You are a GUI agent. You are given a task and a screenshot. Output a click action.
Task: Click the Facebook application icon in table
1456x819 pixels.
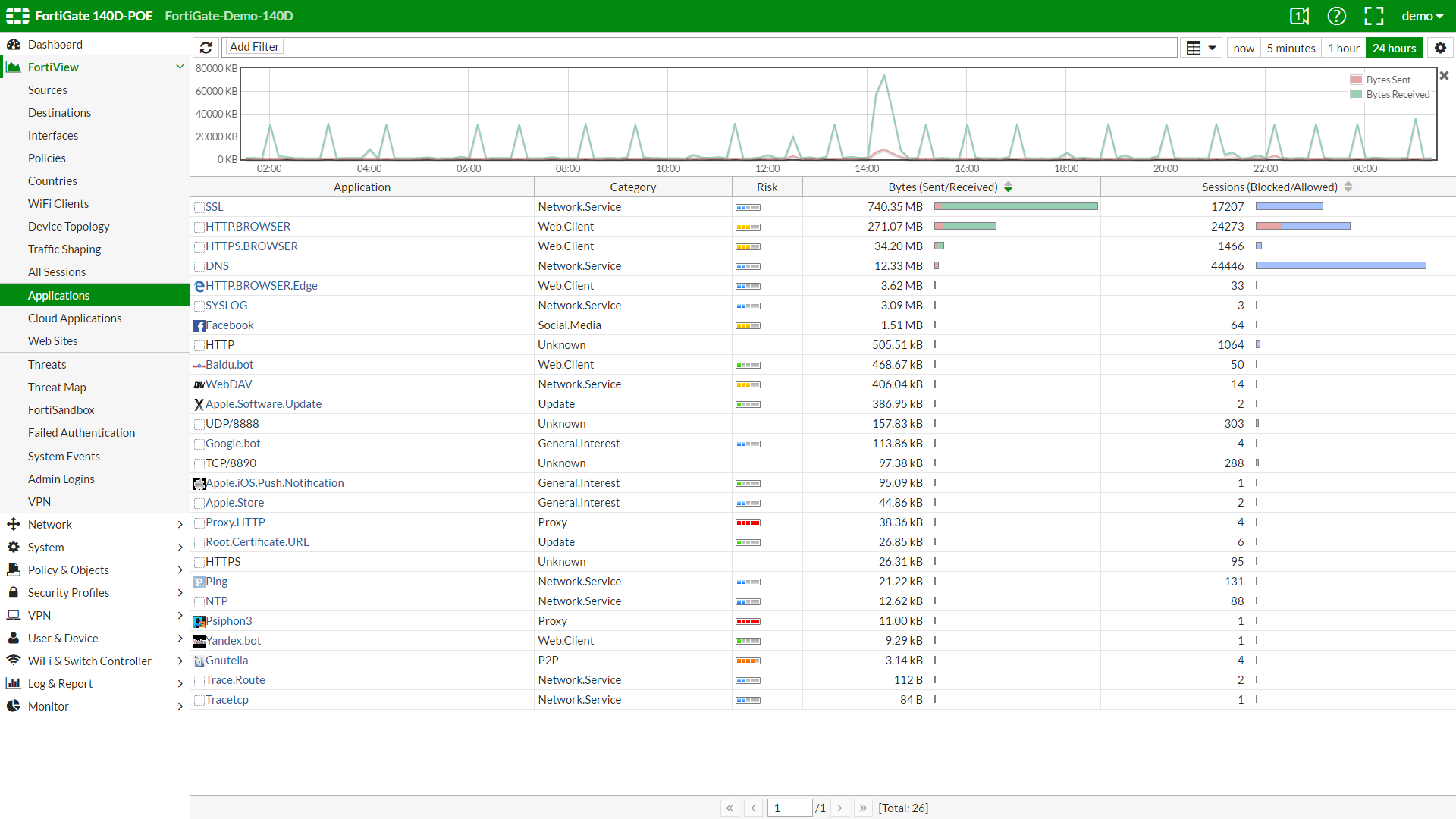click(199, 325)
